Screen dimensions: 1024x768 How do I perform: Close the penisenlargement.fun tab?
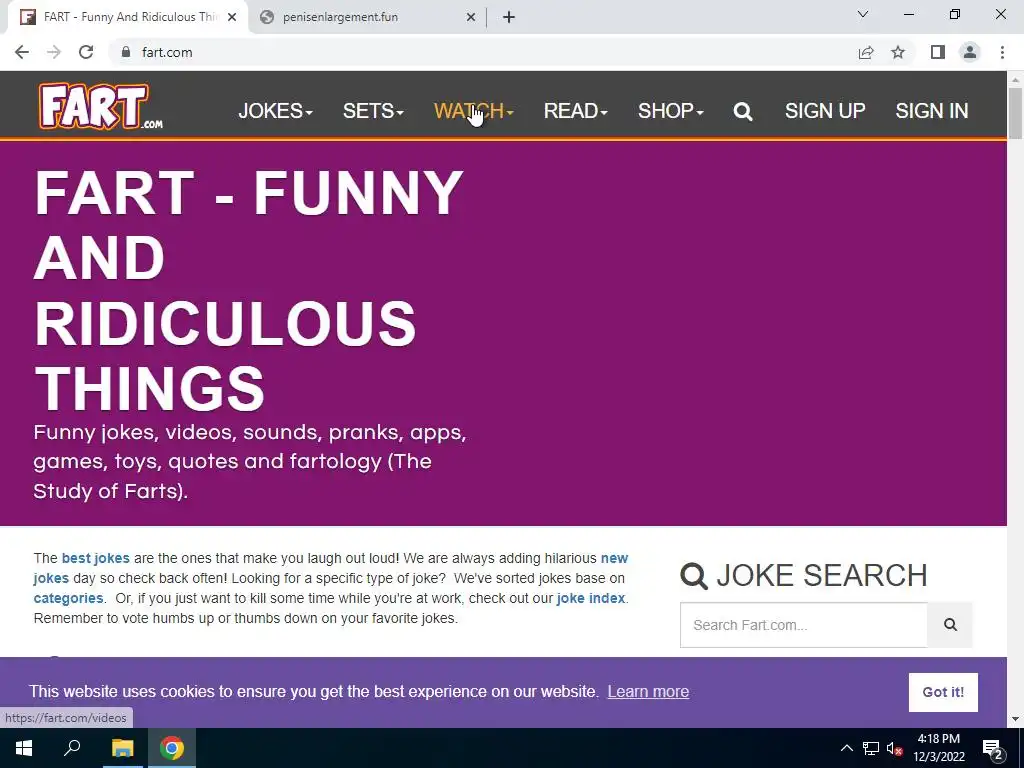click(471, 17)
